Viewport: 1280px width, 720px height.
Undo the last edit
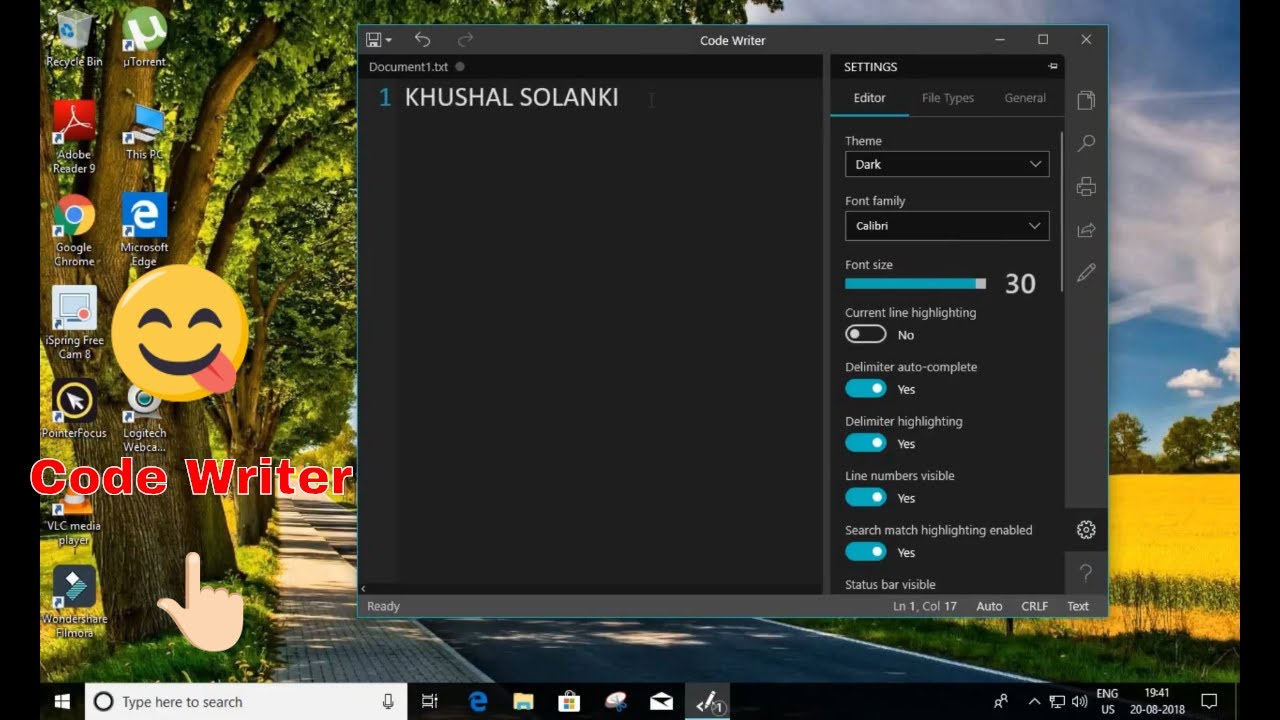pyautogui.click(x=422, y=40)
